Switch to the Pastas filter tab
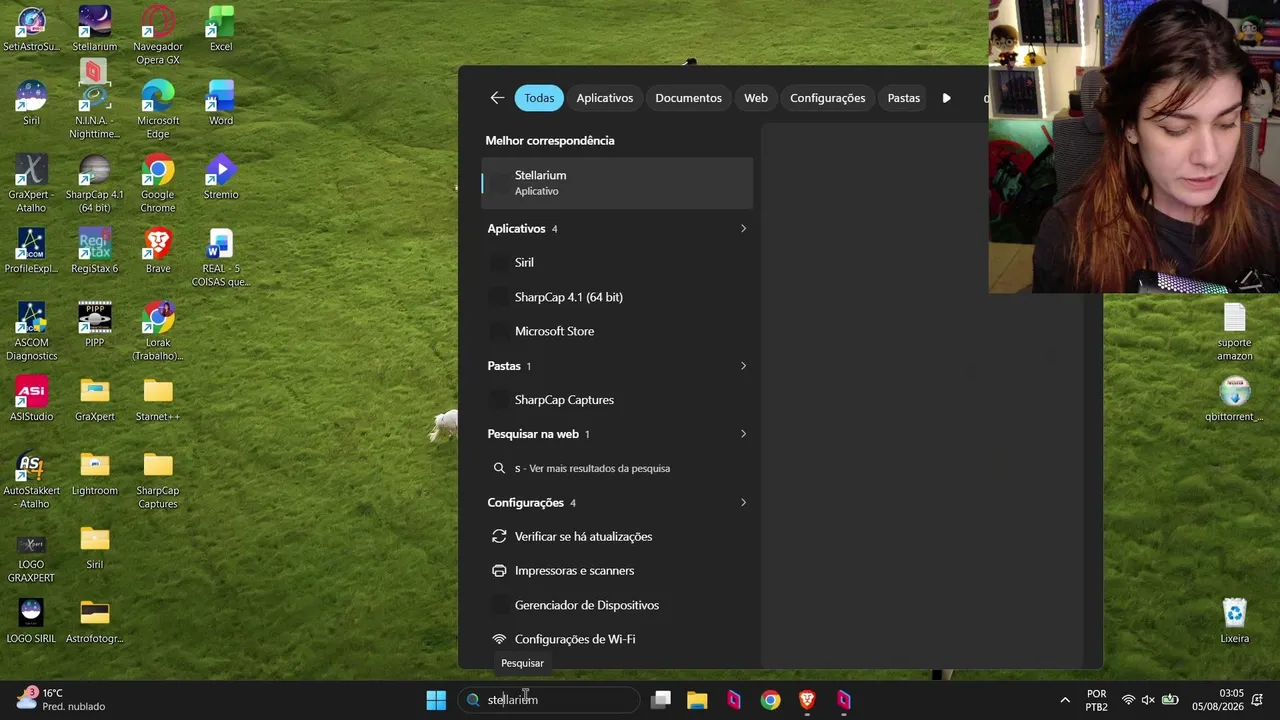Screen dimensions: 1280x720 tap(904, 98)
